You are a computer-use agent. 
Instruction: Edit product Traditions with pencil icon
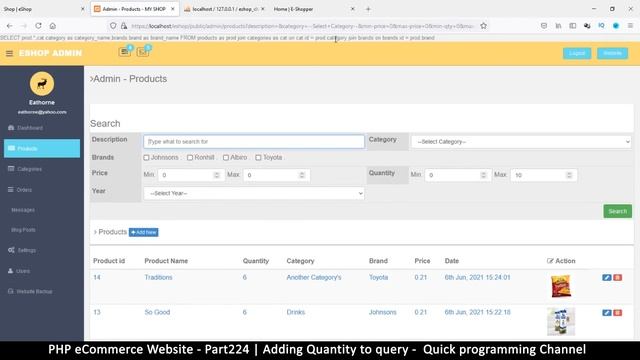[607, 278]
